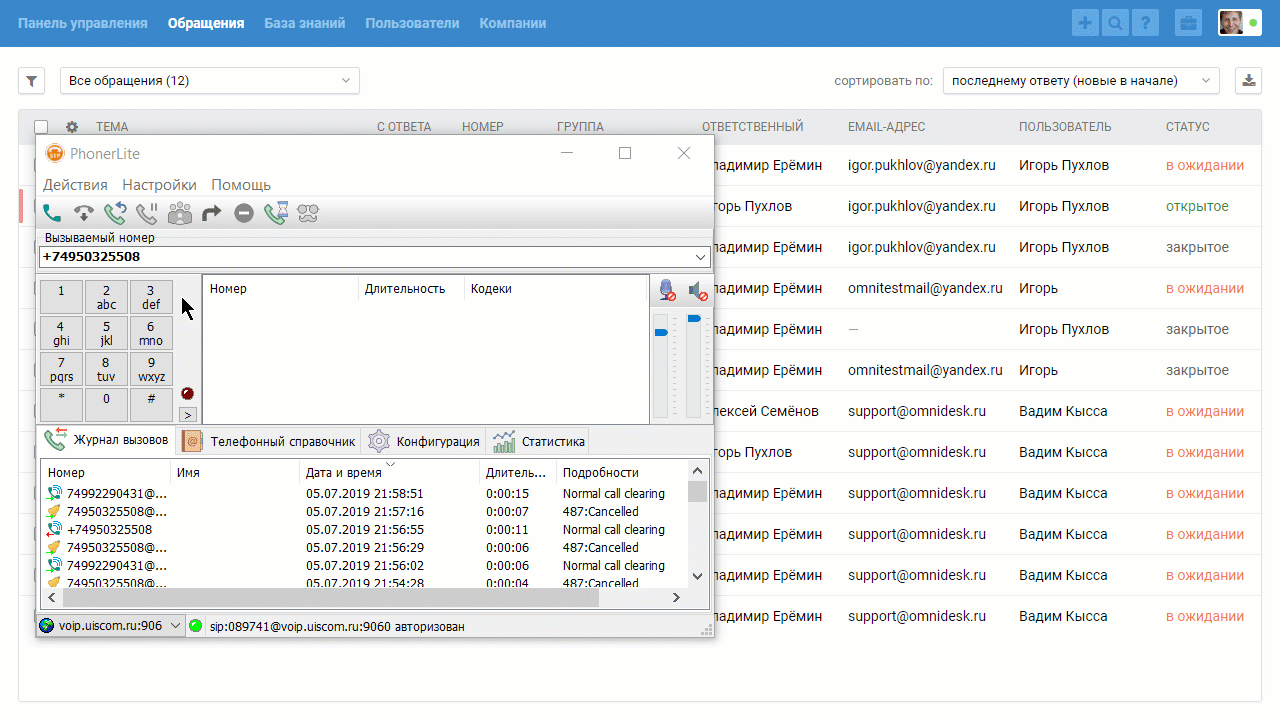Open the sort-by 'последнему ответу' dropdown

click(1081, 81)
